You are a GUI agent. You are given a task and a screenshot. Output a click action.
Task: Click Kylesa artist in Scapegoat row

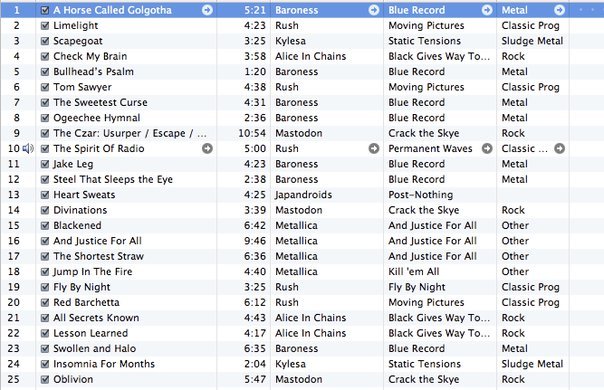tap(290, 41)
